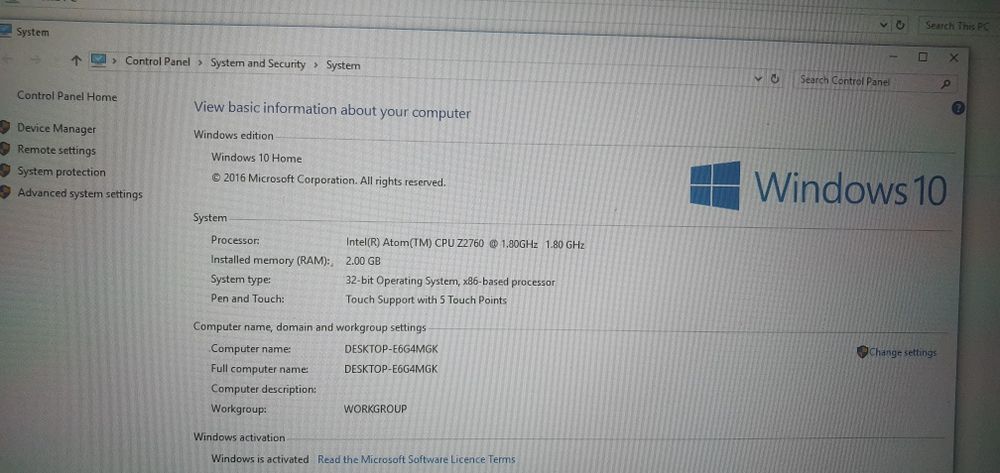Image resolution: width=1000 pixels, height=473 pixels.
Task: Open Control Panel Home
Action: pos(67,96)
